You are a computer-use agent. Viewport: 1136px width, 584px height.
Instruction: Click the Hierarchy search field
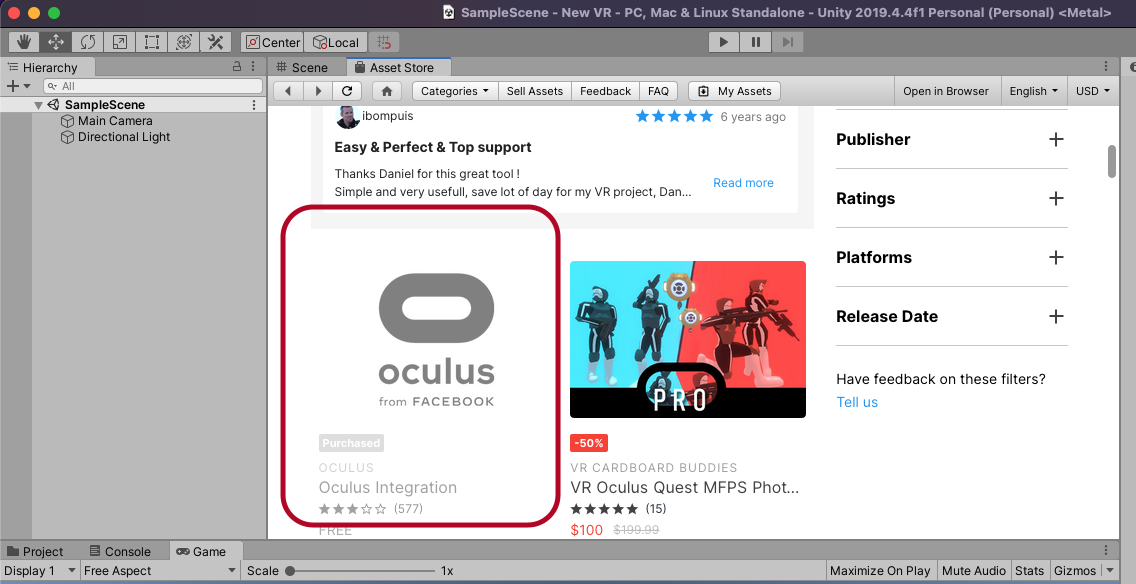pos(153,86)
